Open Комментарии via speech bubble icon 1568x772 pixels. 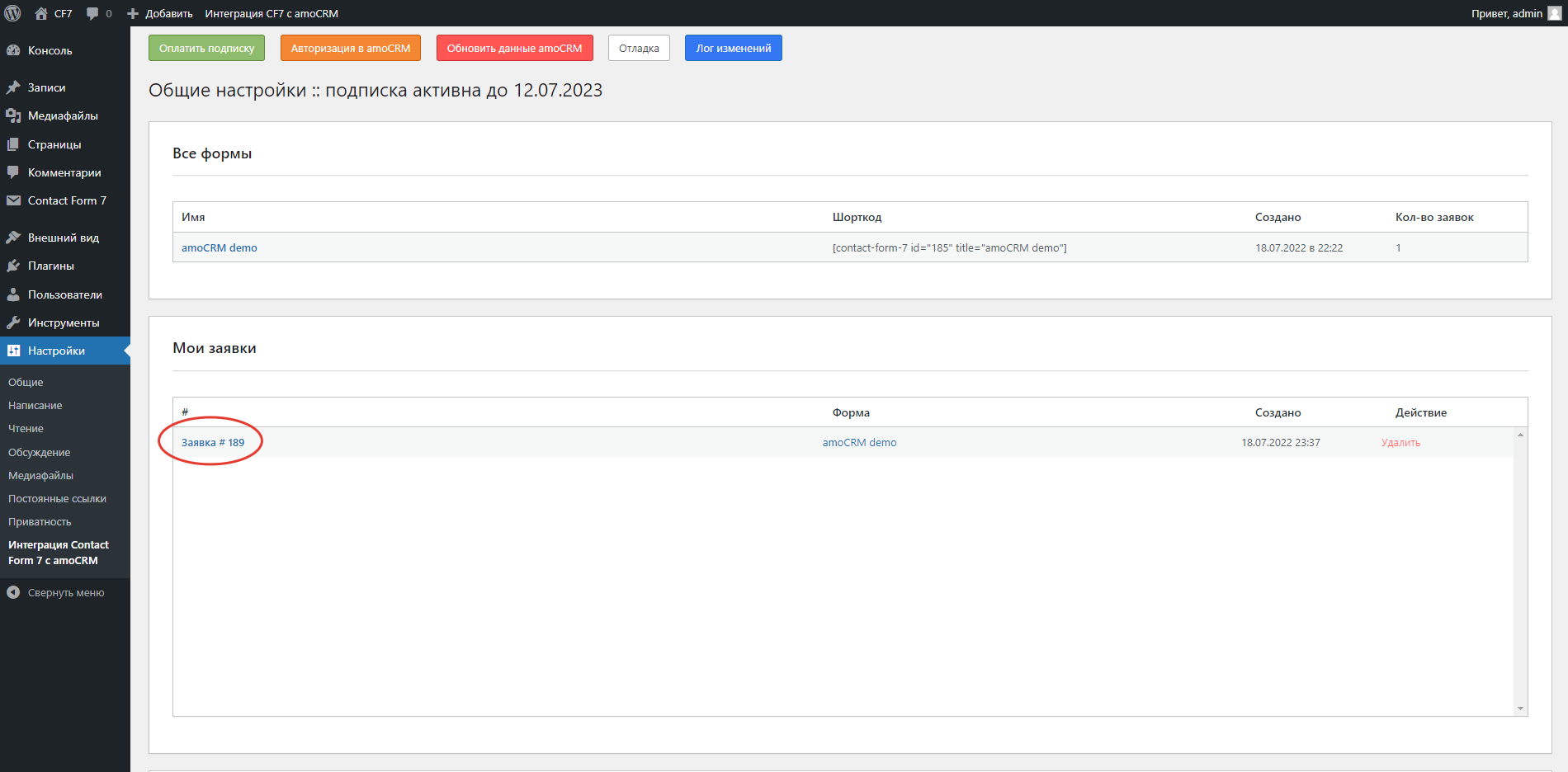[x=13, y=172]
